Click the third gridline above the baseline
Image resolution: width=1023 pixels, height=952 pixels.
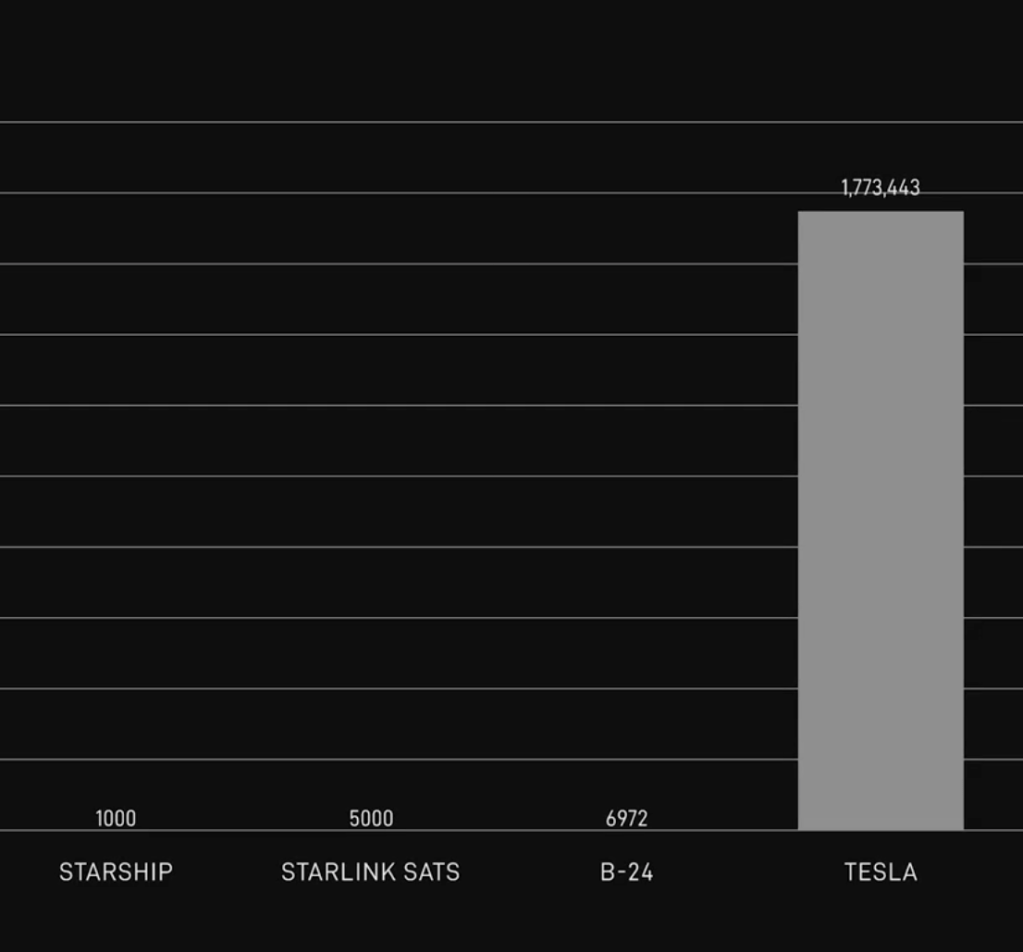(400, 618)
